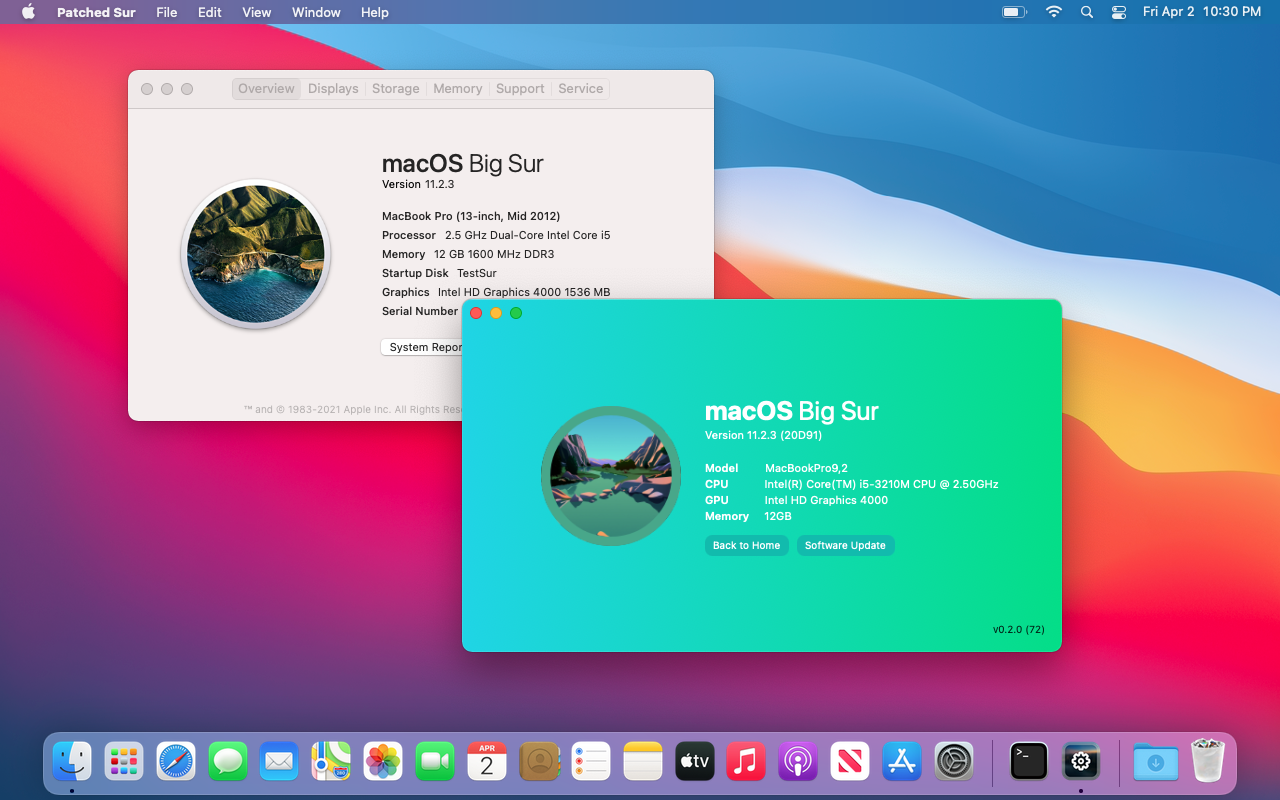1280x800 pixels.
Task: Click 12GB memory value
Action: (x=778, y=516)
